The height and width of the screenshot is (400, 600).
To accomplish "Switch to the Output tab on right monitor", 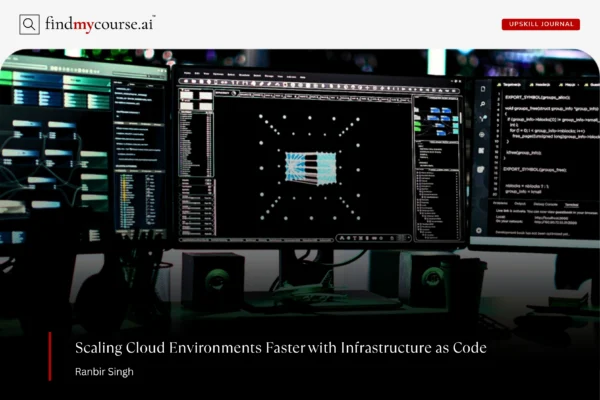I will pyautogui.click(x=520, y=204).
